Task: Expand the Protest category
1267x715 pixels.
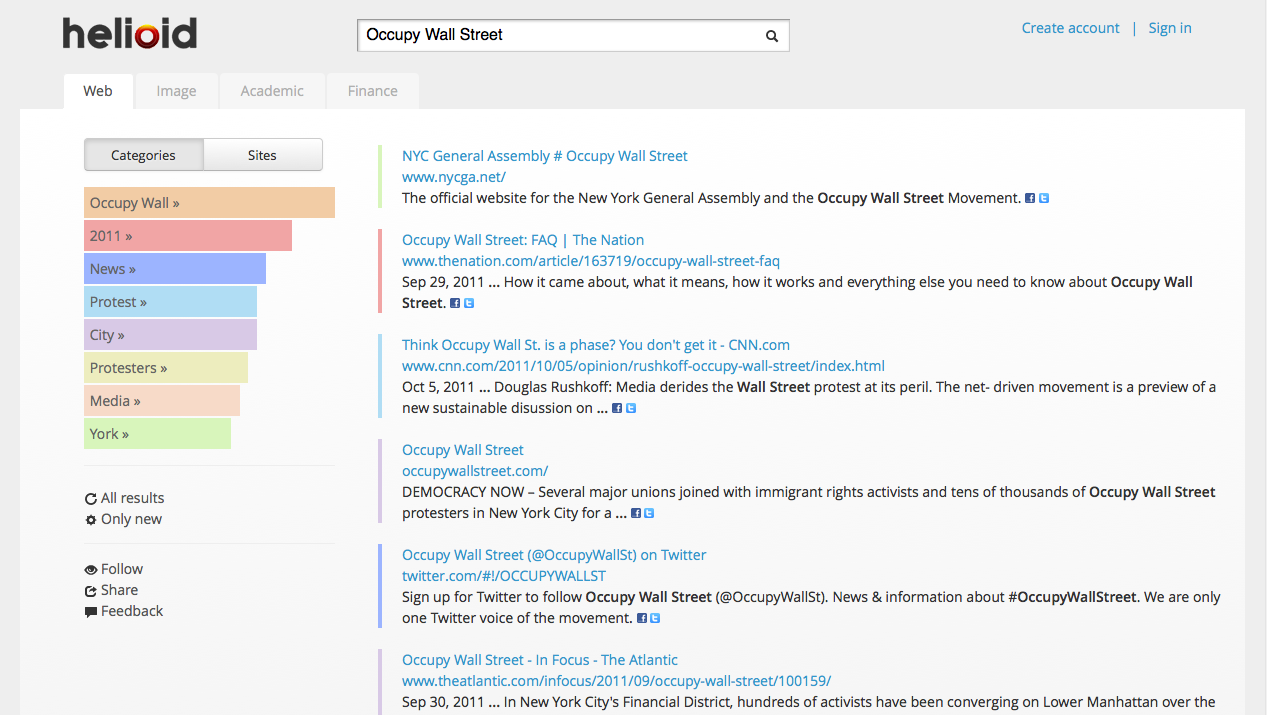Action: coord(170,302)
